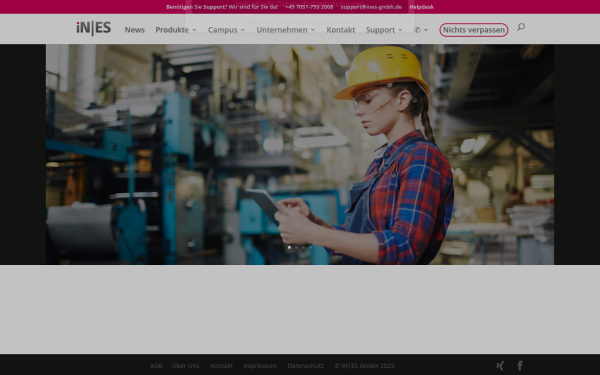Open the Facebook icon in footer
The width and height of the screenshot is (600, 375).
(x=520, y=366)
